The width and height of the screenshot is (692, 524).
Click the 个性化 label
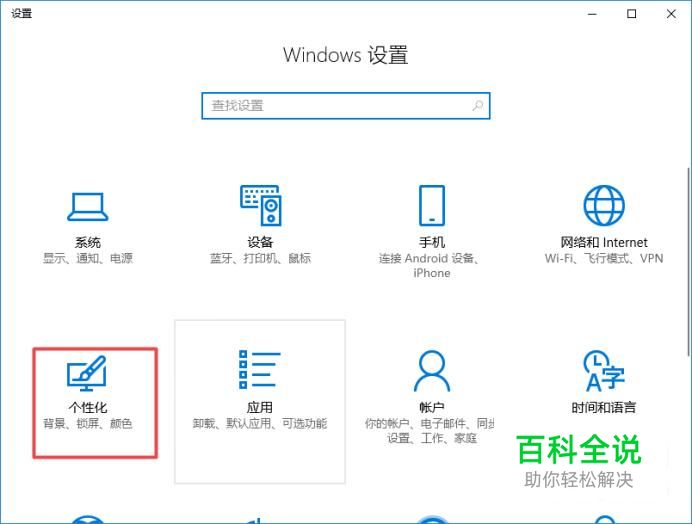(x=87, y=407)
